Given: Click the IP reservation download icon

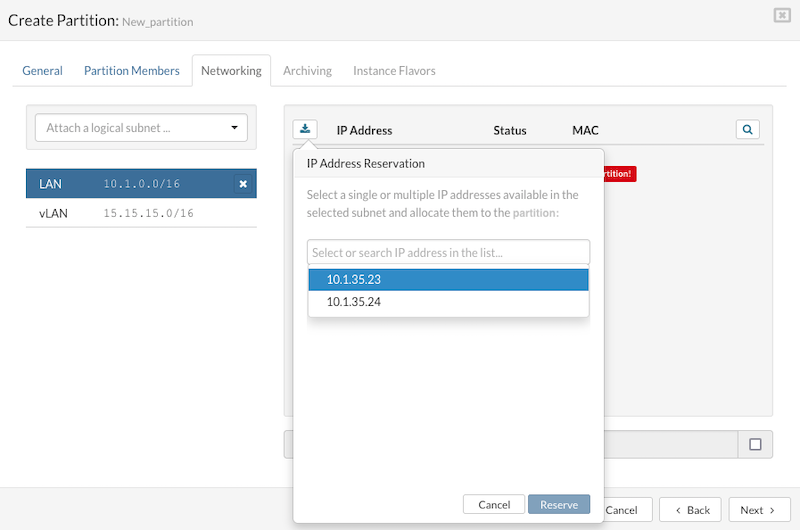Looking at the screenshot, I should [305, 129].
